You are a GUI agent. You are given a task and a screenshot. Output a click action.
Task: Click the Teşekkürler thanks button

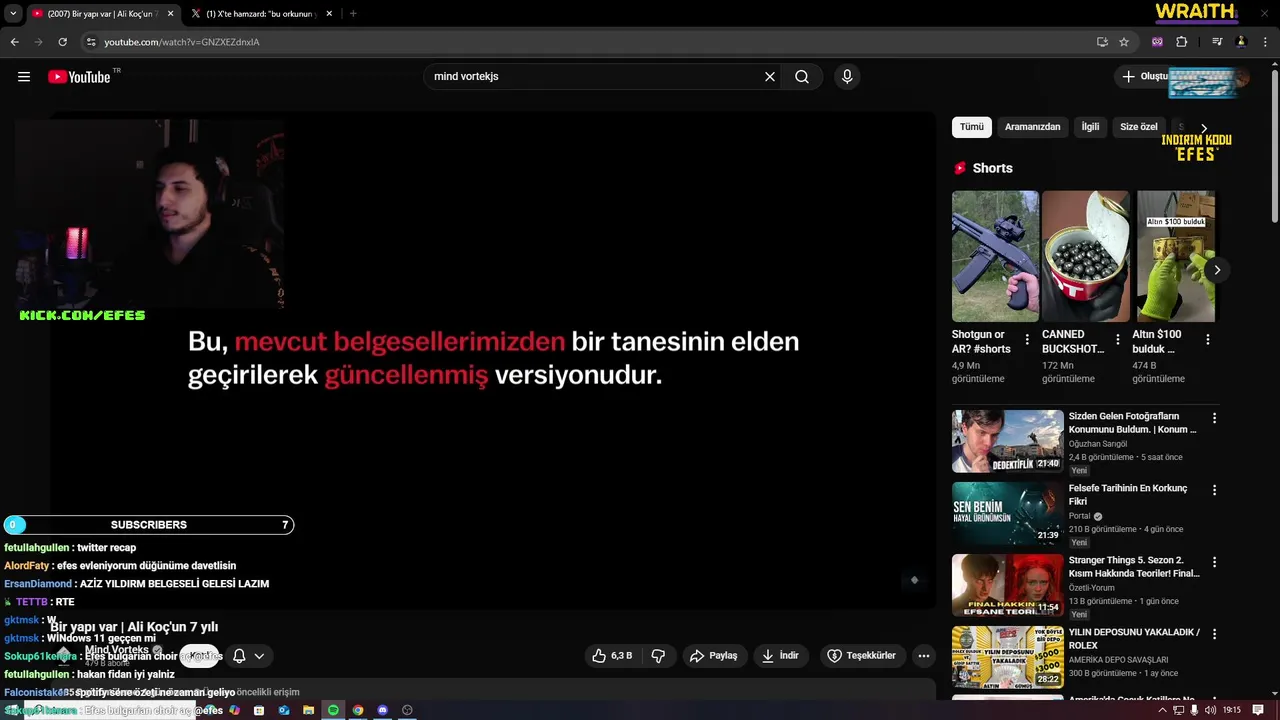pos(862,656)
